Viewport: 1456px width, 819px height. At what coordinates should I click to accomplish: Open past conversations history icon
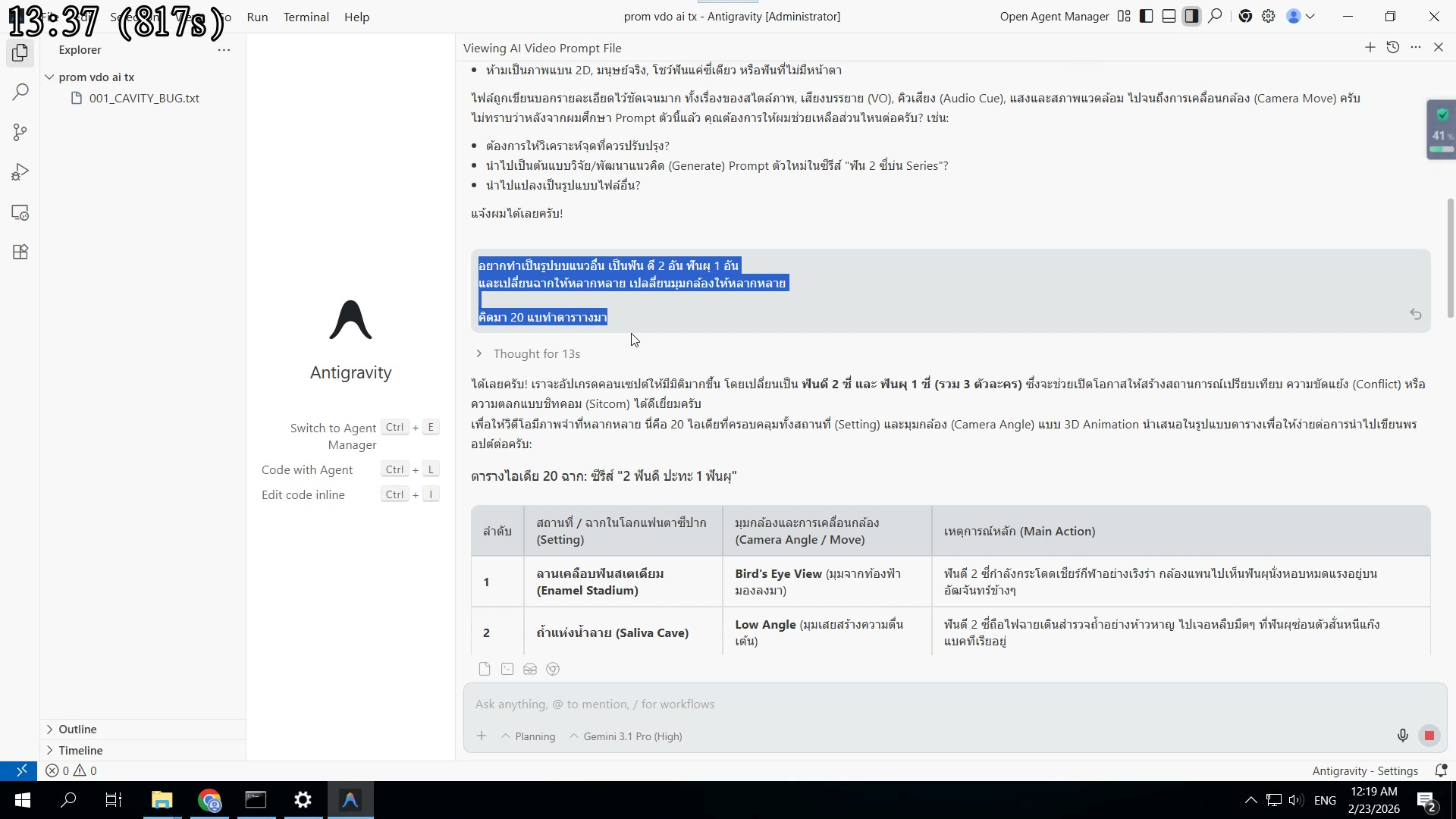click(1392, 48)
